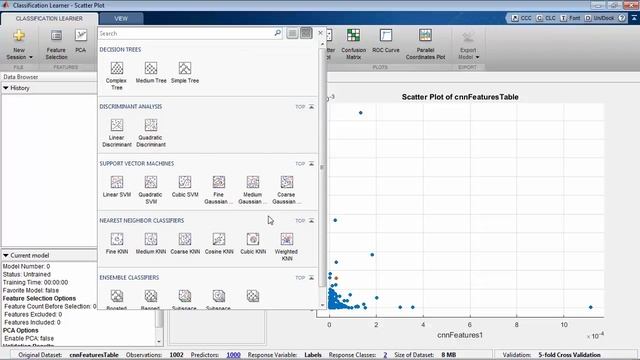Viewport: 640px width, 360px height.
Task: Open the 1000 predictors link
Action: 233,355
